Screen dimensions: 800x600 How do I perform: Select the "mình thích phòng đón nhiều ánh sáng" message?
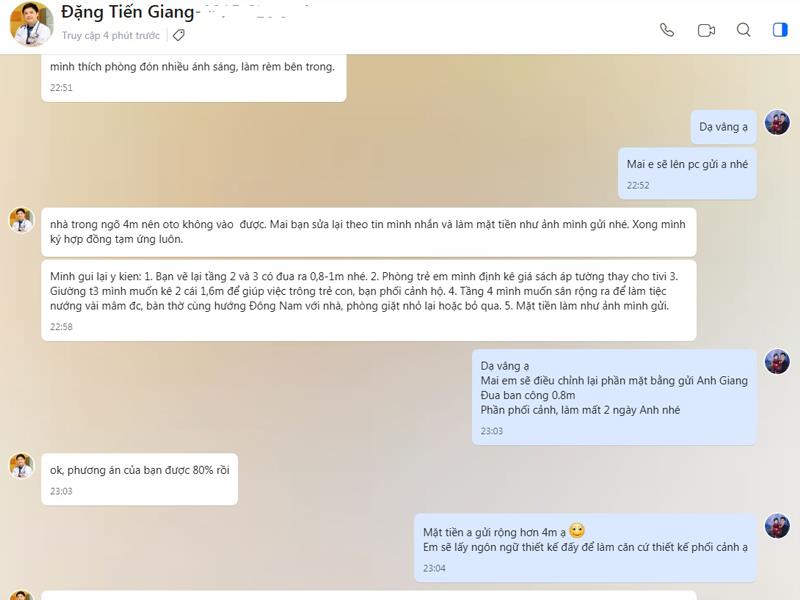pyautogui.click(x=193, y=68)
